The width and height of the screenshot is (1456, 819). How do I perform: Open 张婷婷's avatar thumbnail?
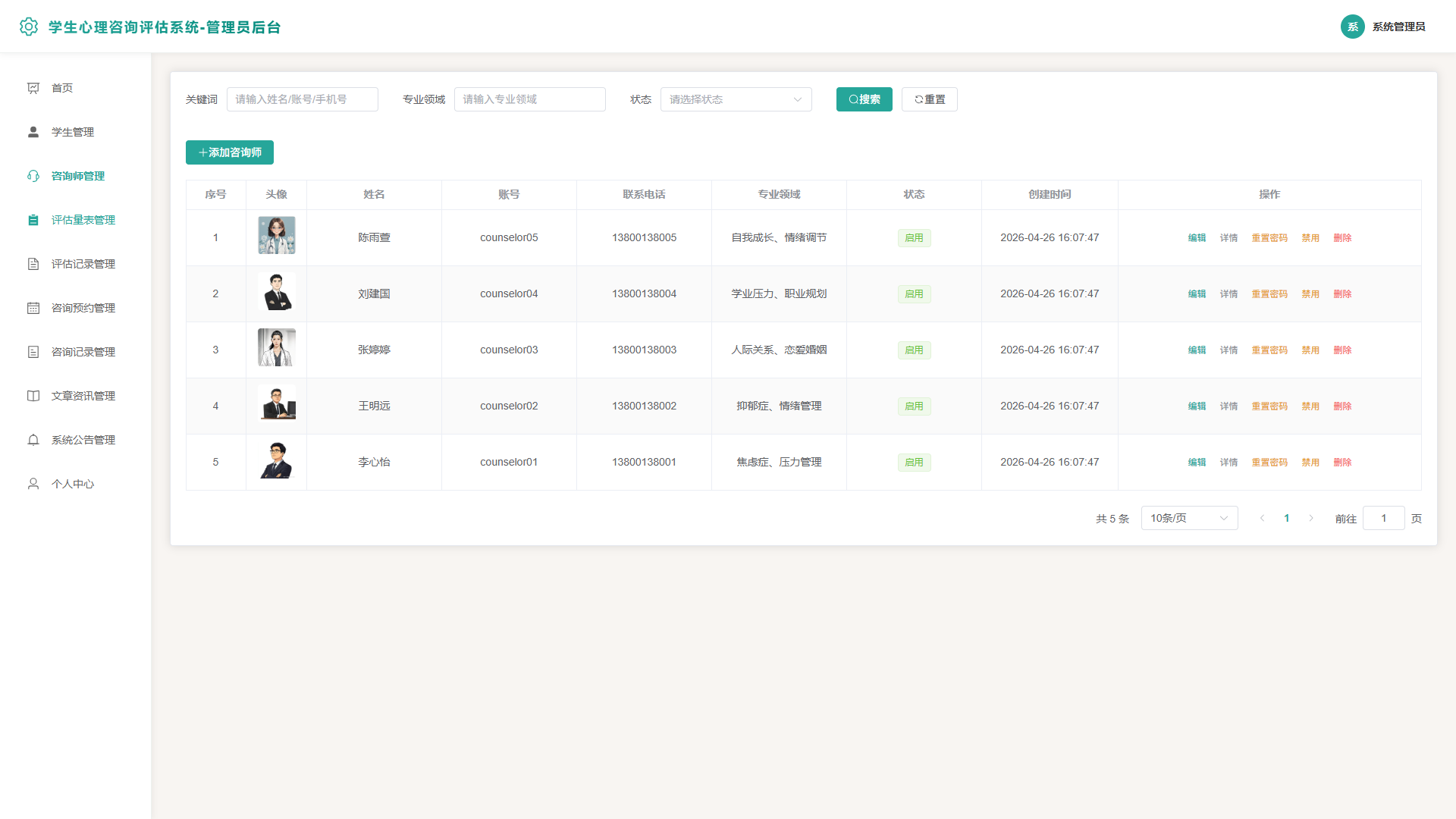[277, 347]
